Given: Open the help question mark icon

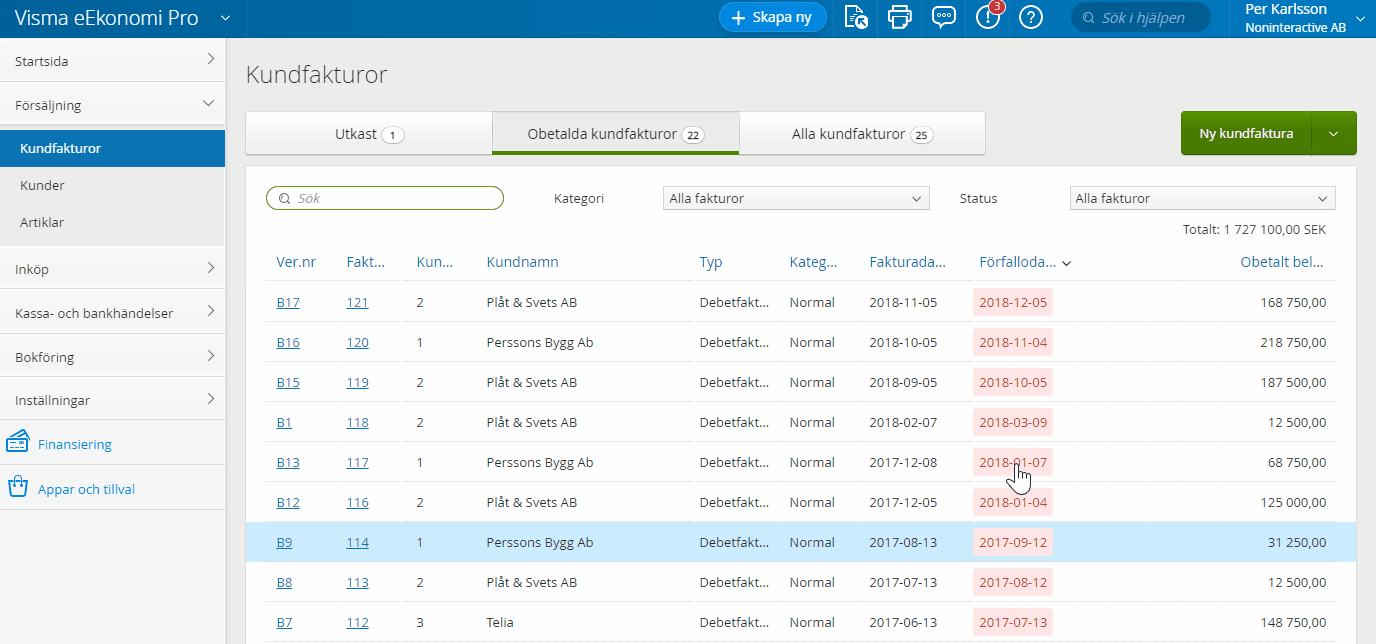Looking at the screenshot, I should [1031, 17].
